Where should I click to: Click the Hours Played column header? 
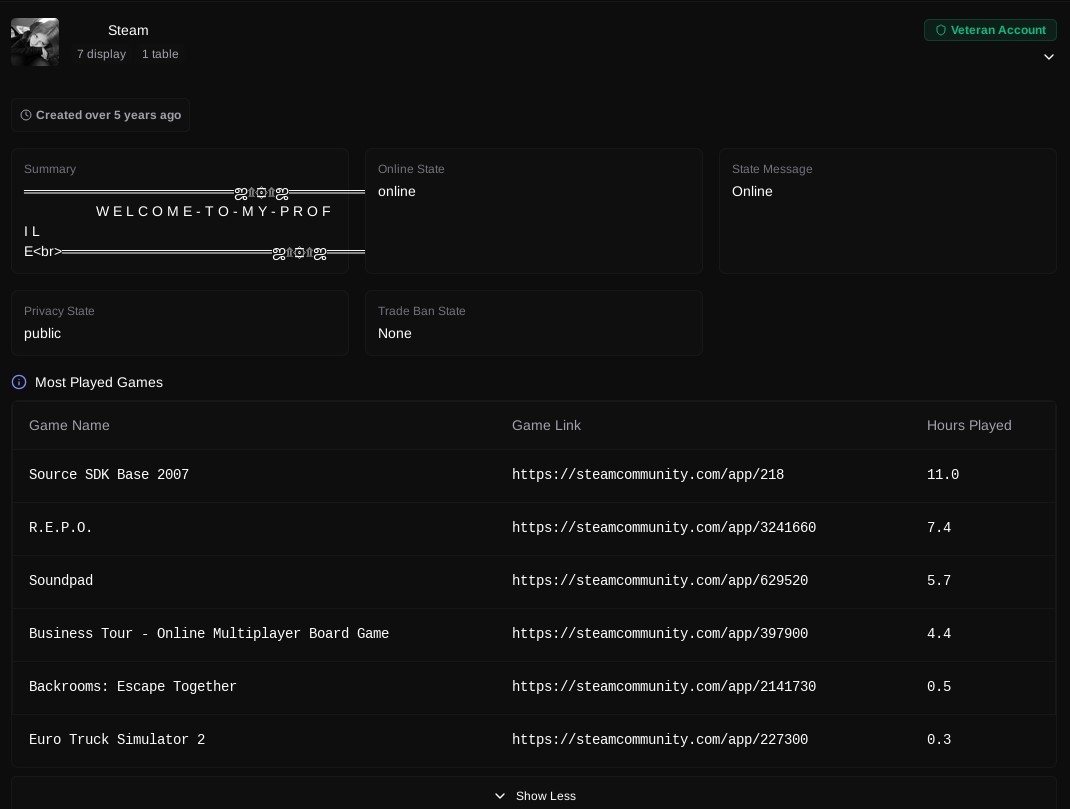(969, 425)
